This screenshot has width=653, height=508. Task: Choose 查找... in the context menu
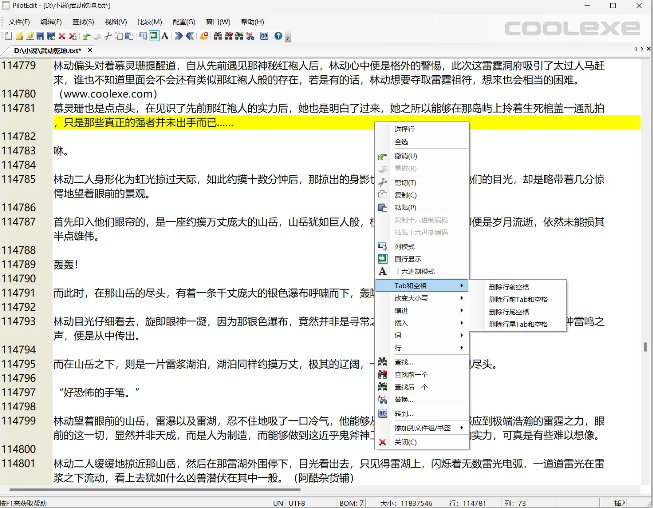[x=422, y=362]
